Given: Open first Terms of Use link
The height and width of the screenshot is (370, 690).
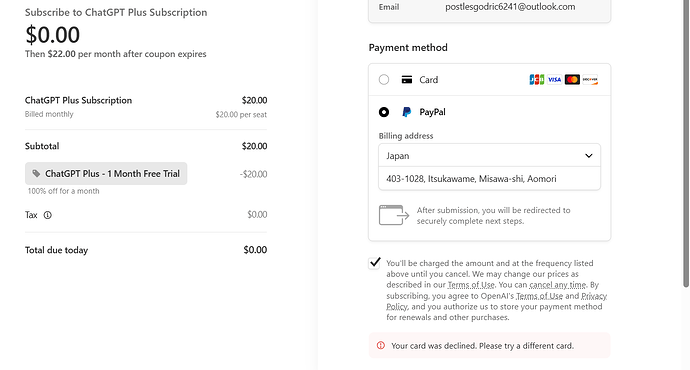Looking at the screenshot, I should click(x=471, y=285).
